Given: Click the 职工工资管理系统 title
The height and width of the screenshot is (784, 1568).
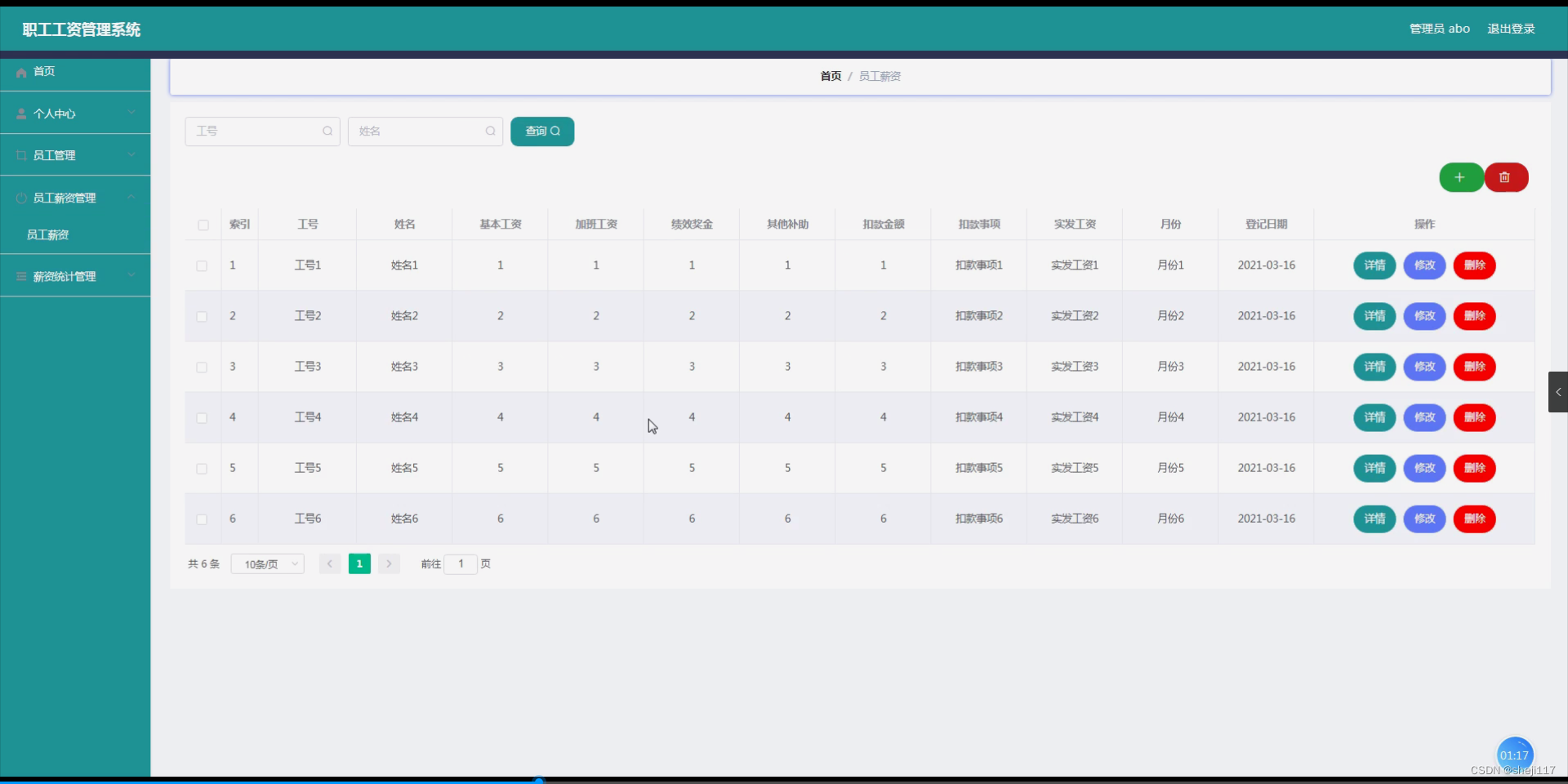Looking at the screenshot, I should [82, 29].
